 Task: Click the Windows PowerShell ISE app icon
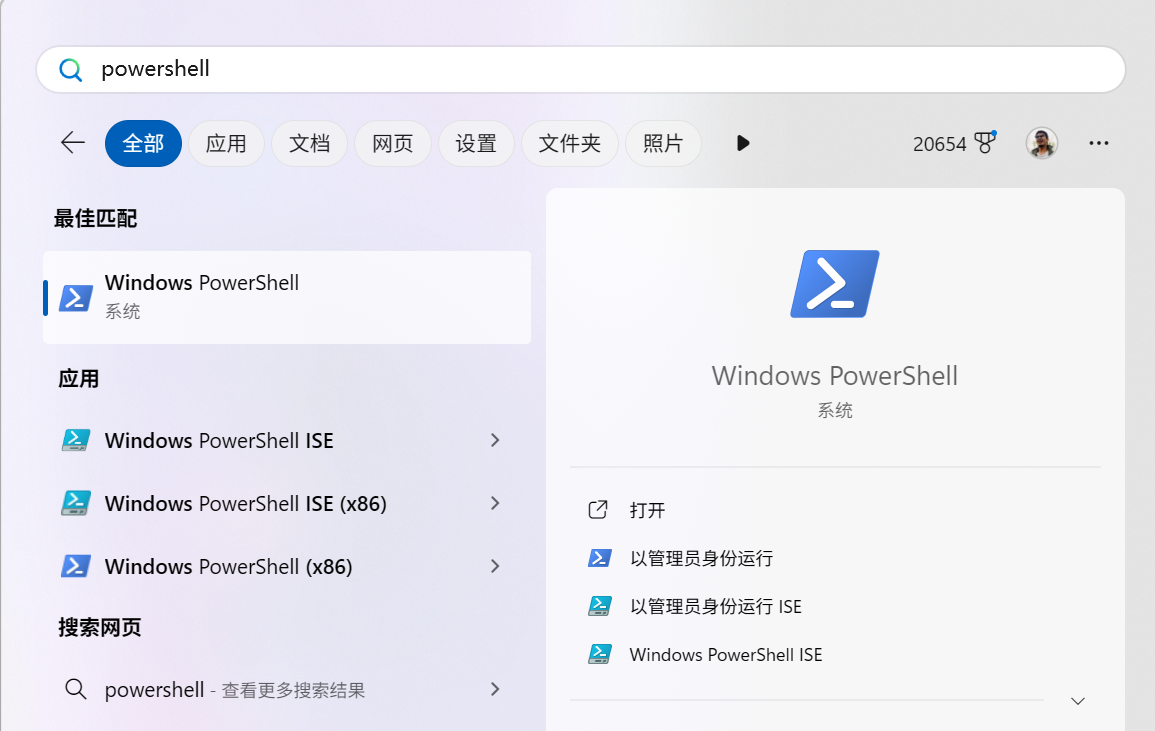76,440
